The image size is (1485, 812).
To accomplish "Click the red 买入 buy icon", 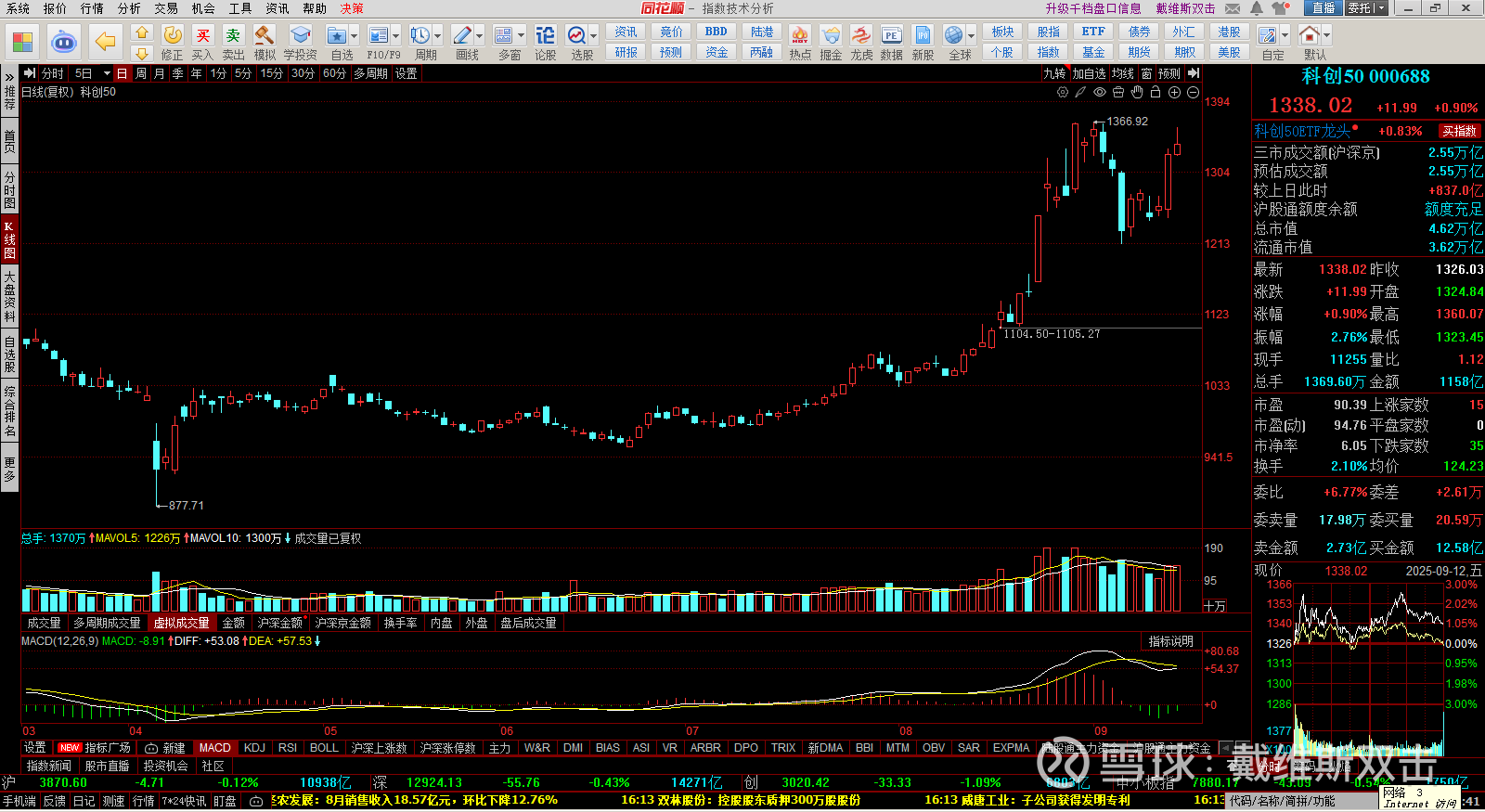I will point(202,44).
